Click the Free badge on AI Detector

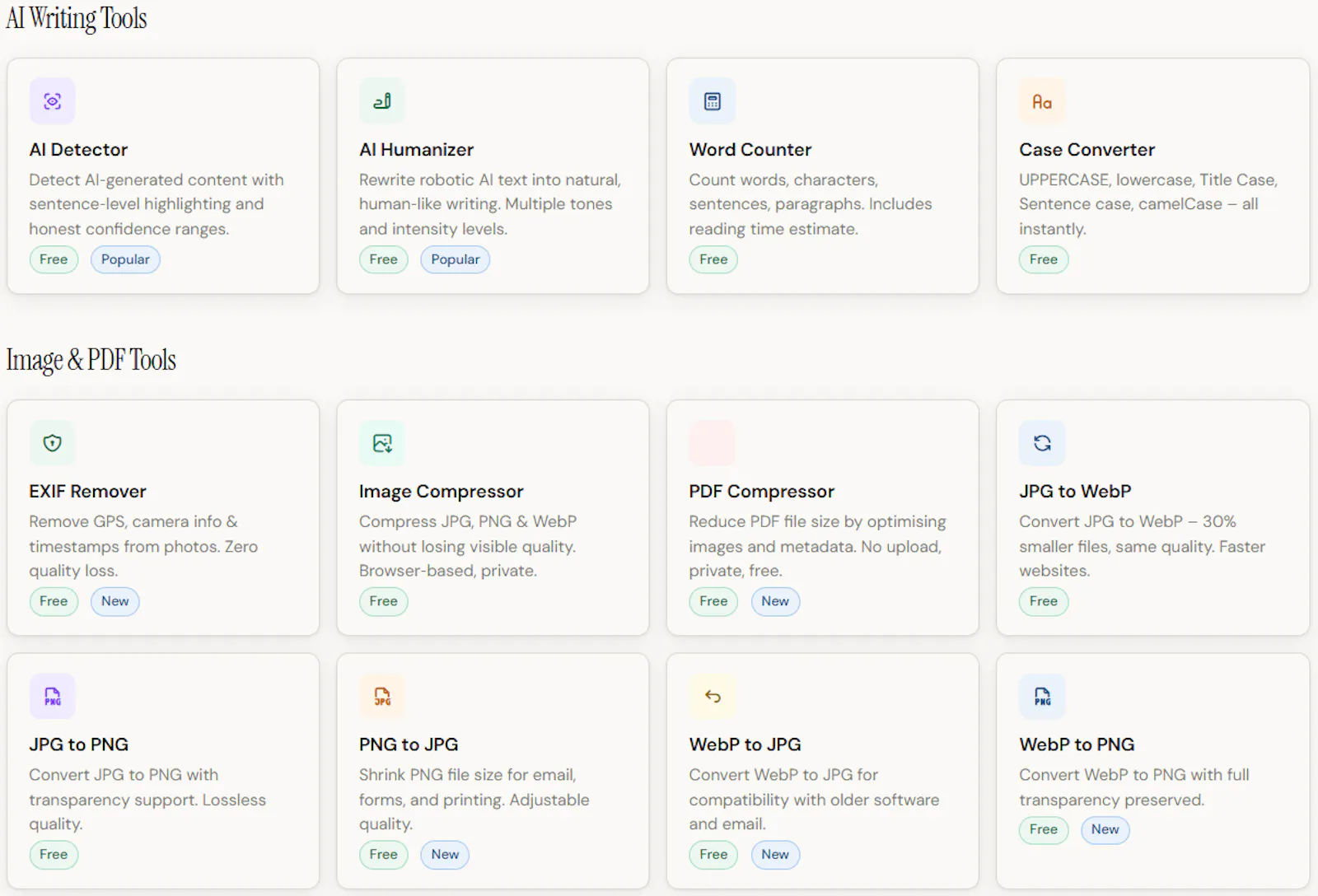pyautogui.click(x=54, y=259)
